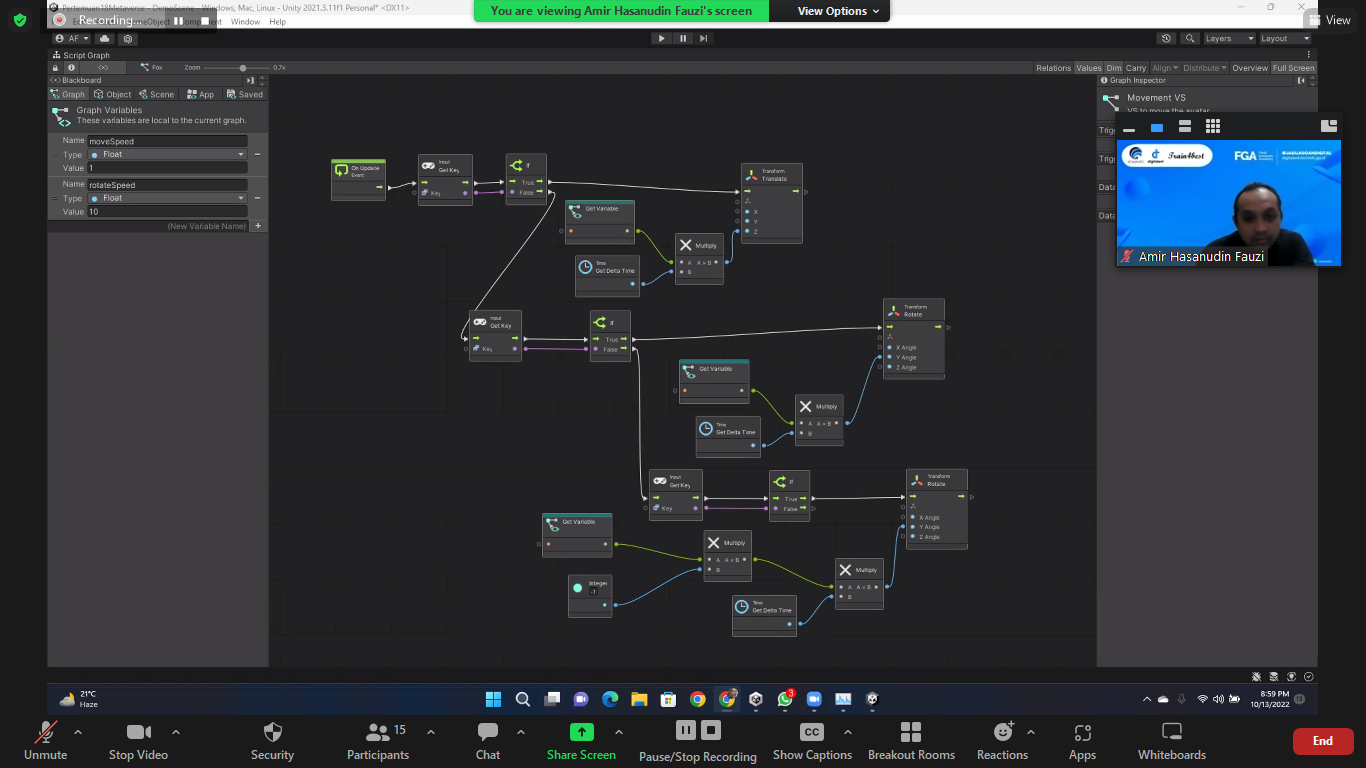
Task: Click the graph Zoom slider handle
Action: click(243, 68)
